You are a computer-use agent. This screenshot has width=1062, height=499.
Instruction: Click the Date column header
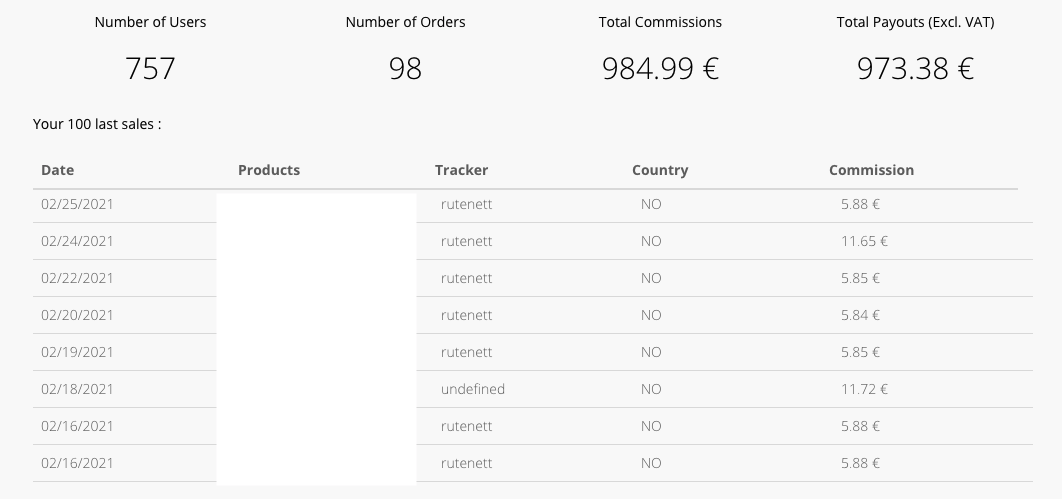[58, 170]
